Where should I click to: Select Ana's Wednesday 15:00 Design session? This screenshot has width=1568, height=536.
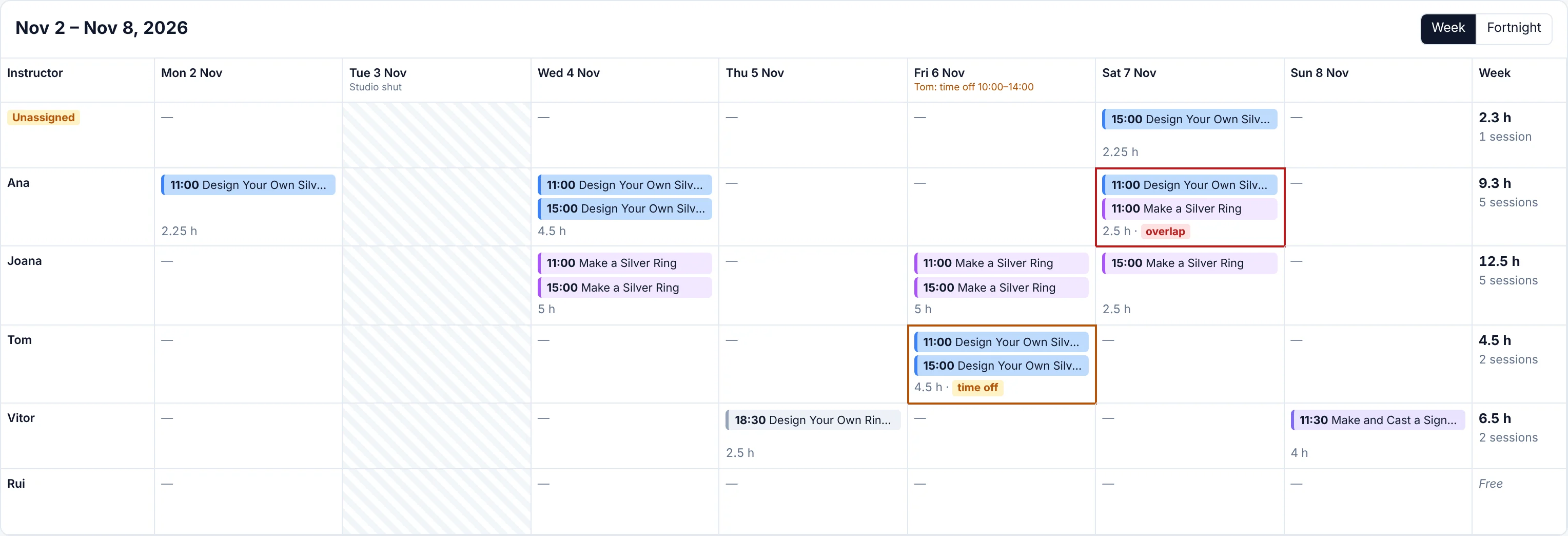click(624, 209)
